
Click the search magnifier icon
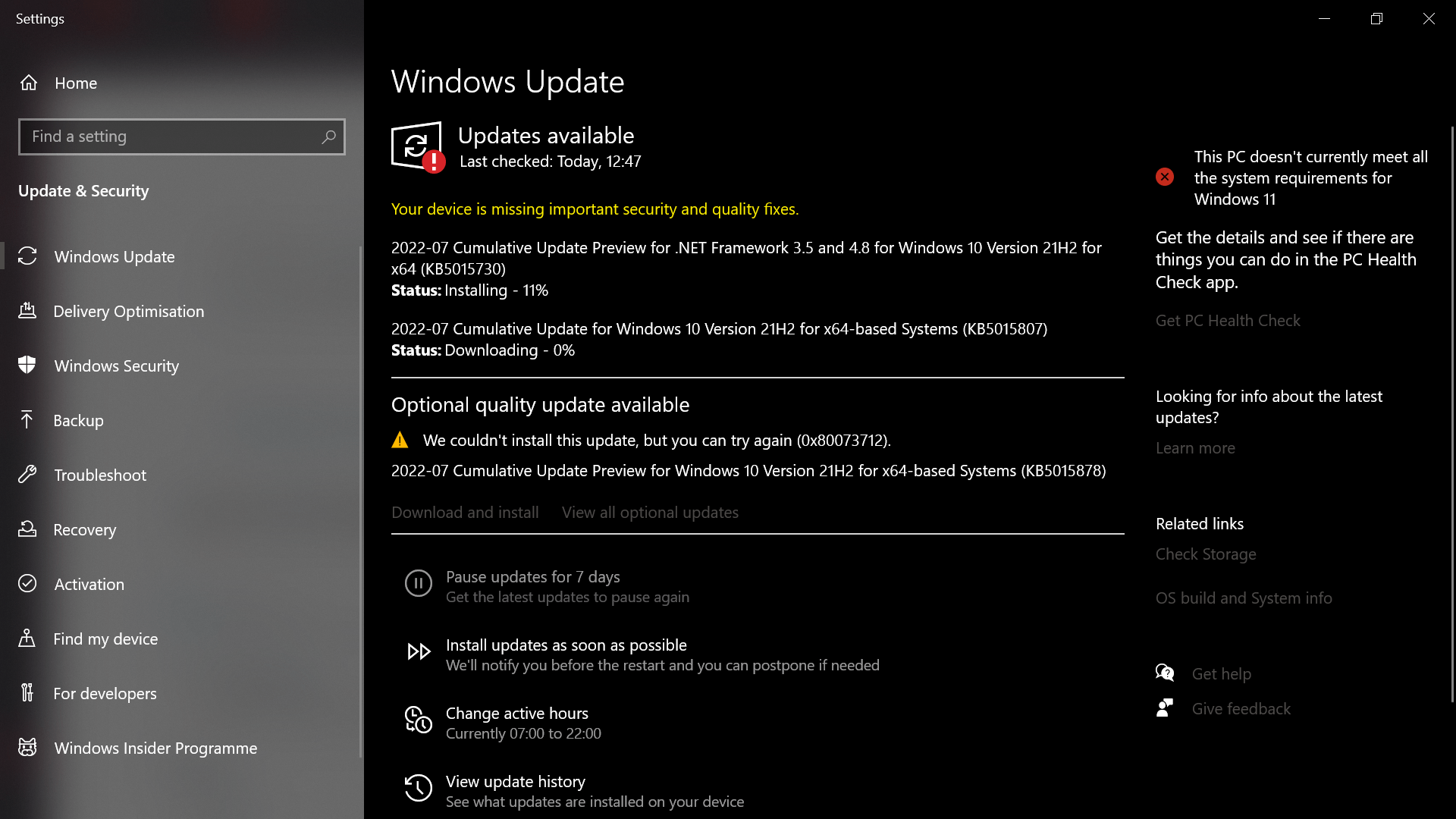pyautogui.click(x=328, y=136)
